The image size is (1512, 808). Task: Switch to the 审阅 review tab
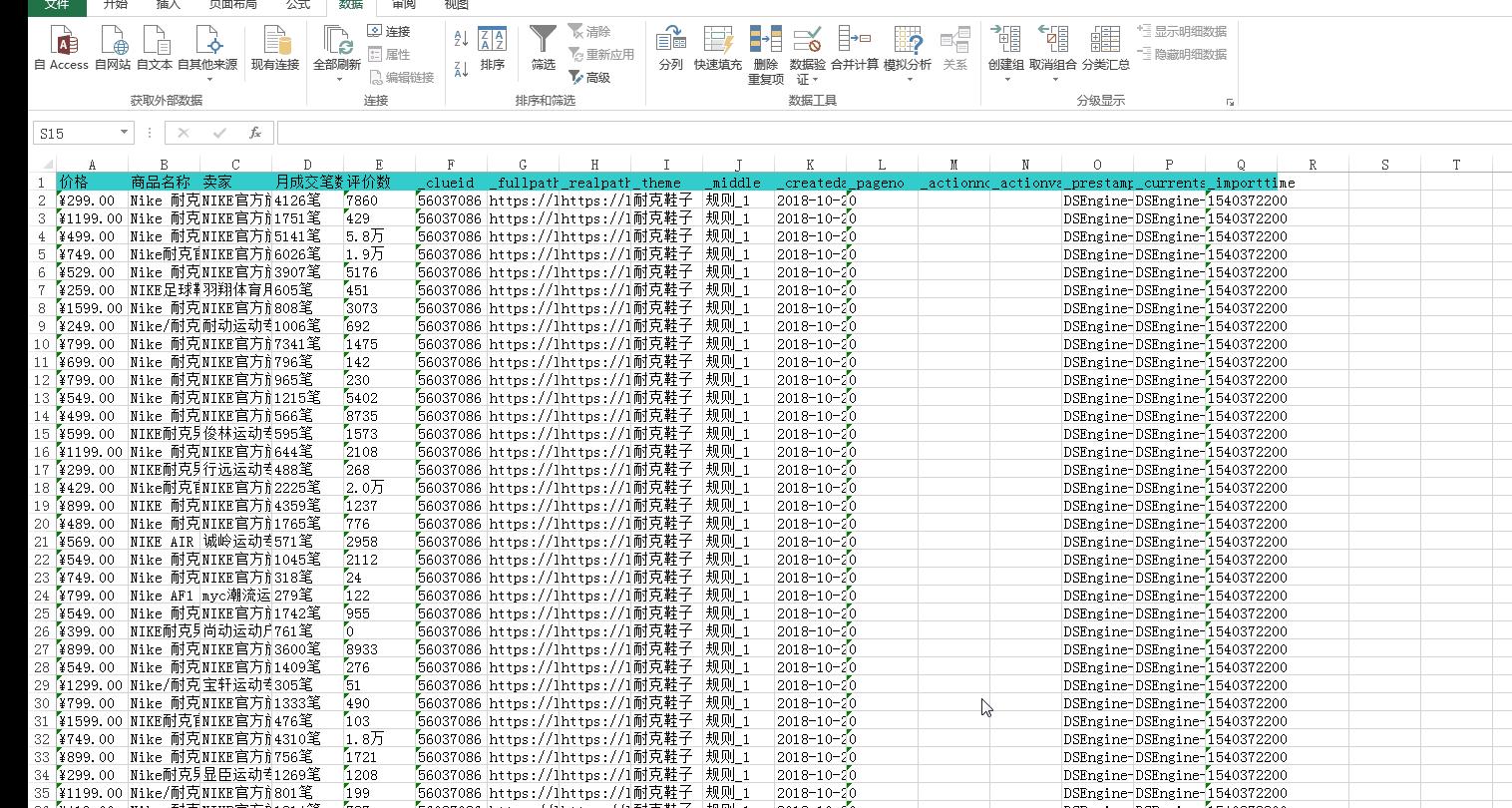click(404, 5)
